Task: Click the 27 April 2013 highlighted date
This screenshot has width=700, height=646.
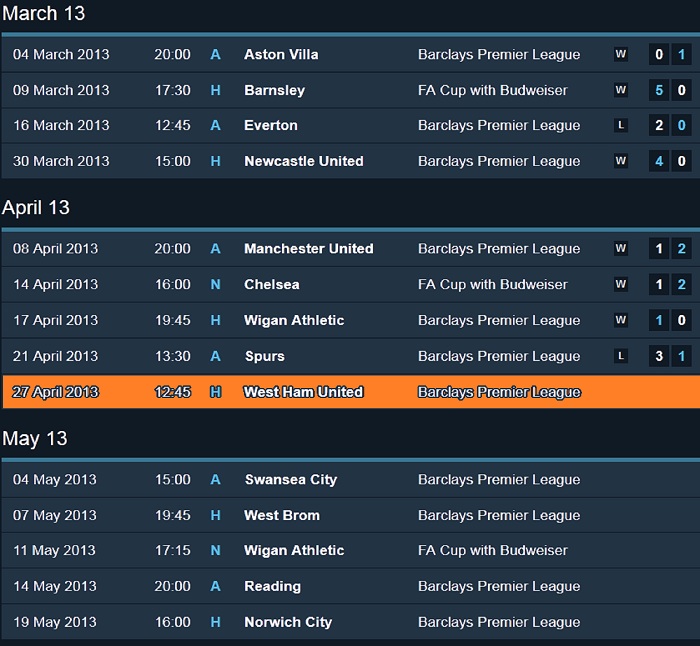Action: (55, 392)
